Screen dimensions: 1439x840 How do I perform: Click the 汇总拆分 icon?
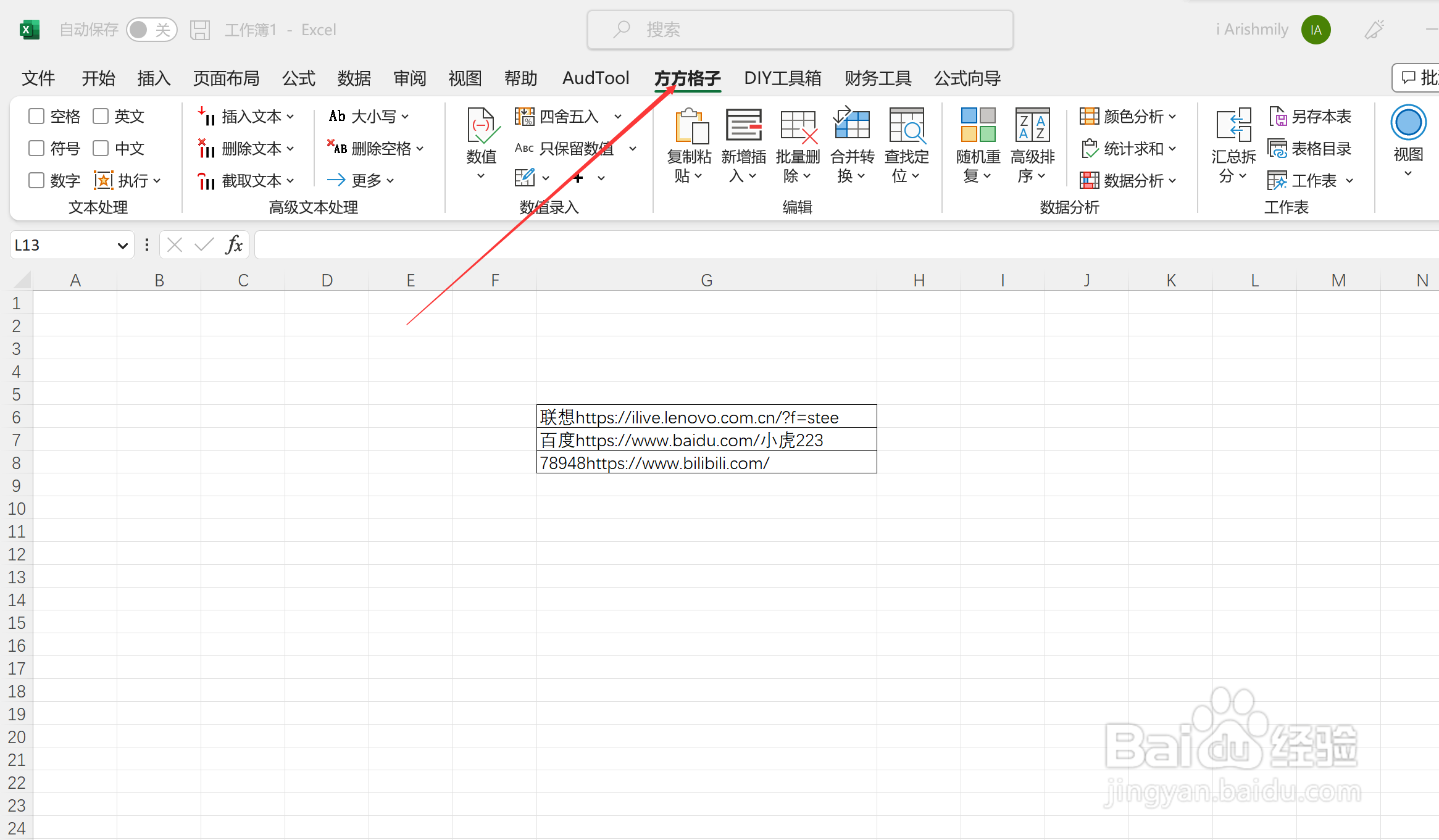pyautogui.click(x=1233, y=125)
